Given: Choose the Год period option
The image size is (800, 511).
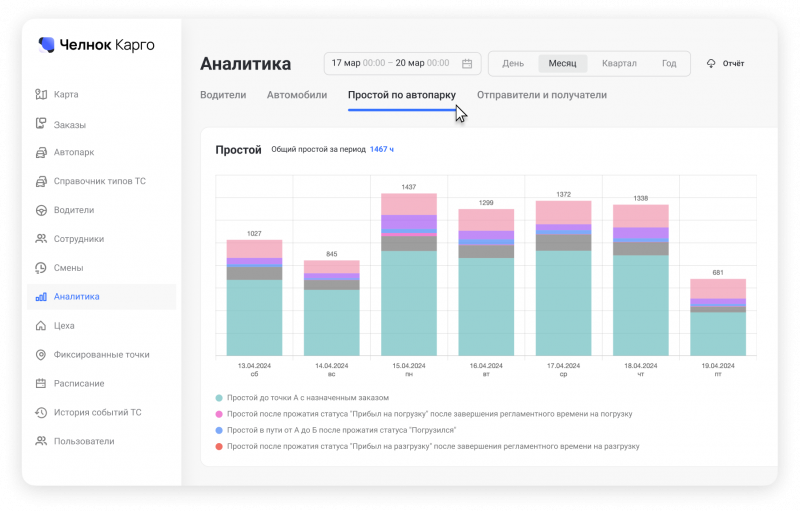Looking at the screenshot, I should pos(669,64).
